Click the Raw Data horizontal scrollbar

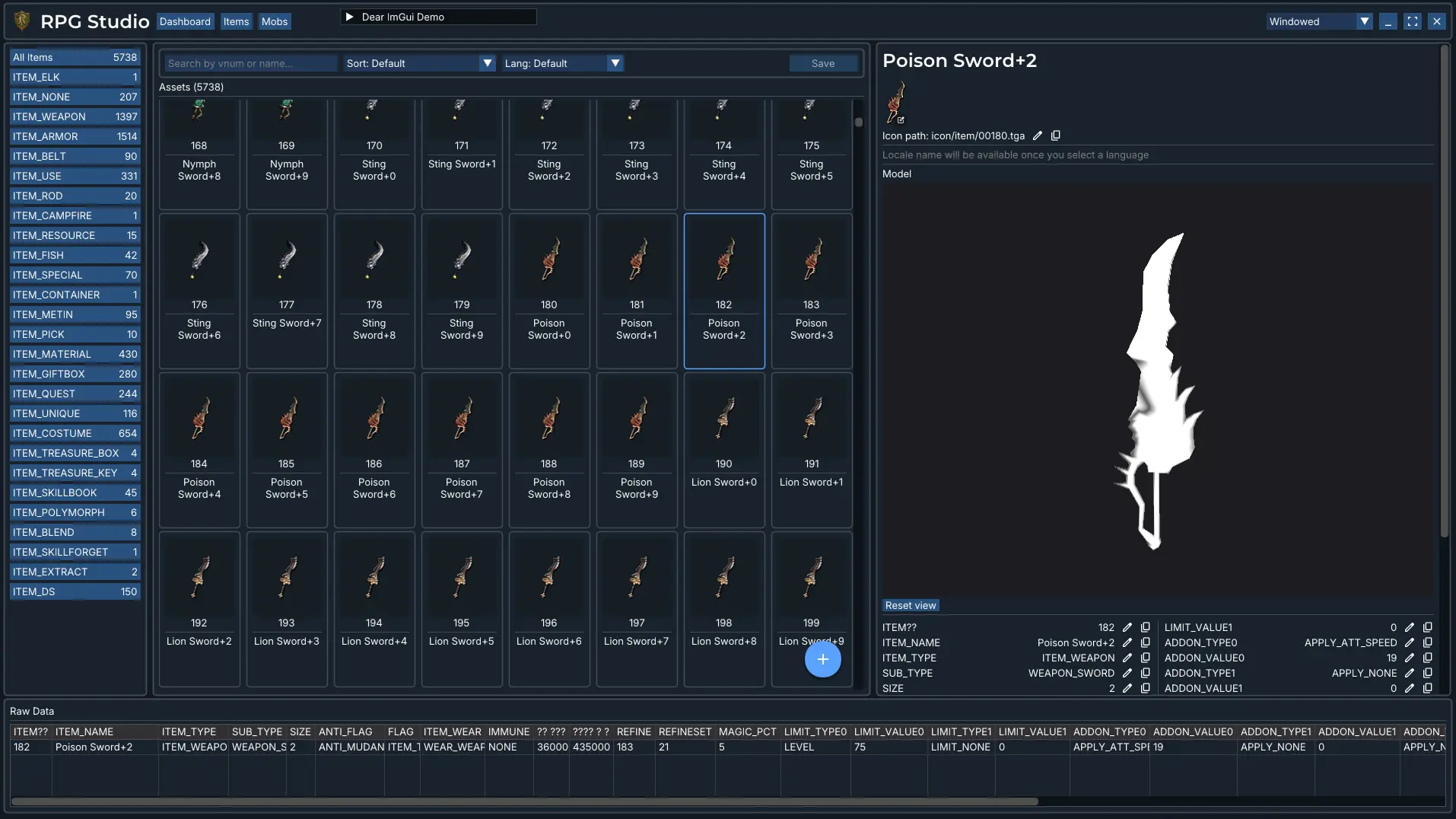point(525,801)
